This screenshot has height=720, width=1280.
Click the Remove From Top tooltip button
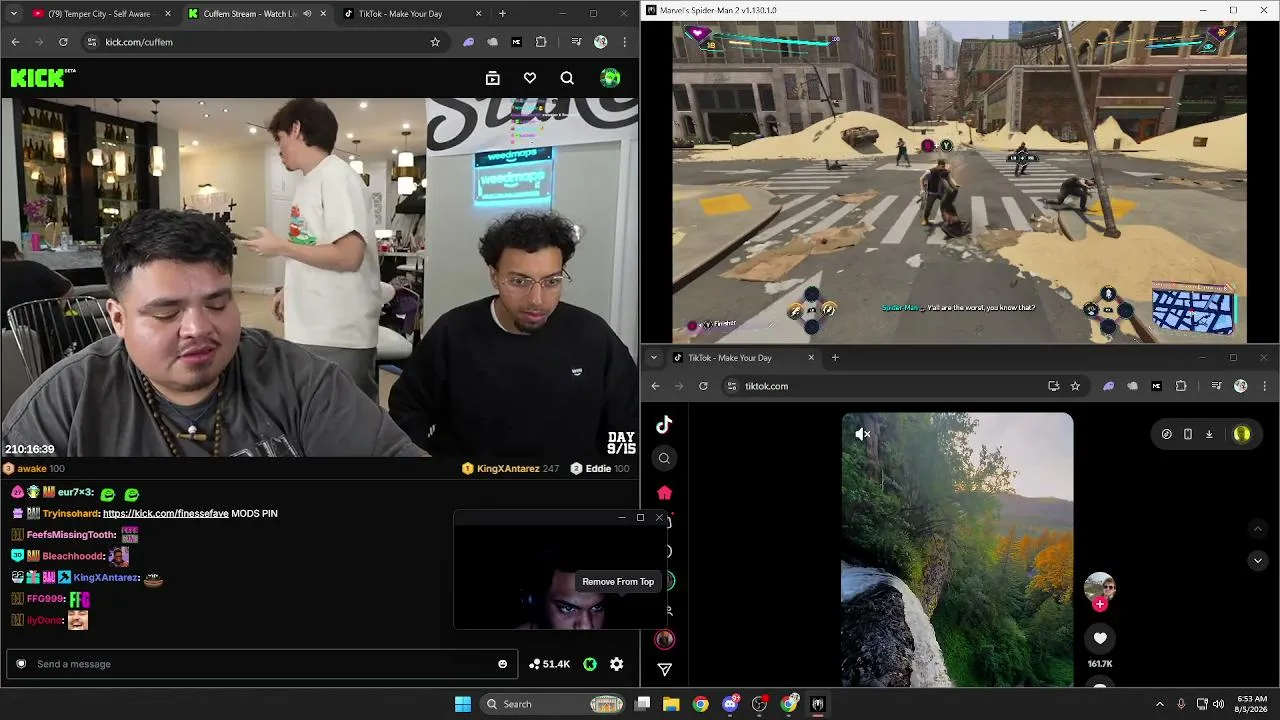pyautogui.click(x=618, y=582)
